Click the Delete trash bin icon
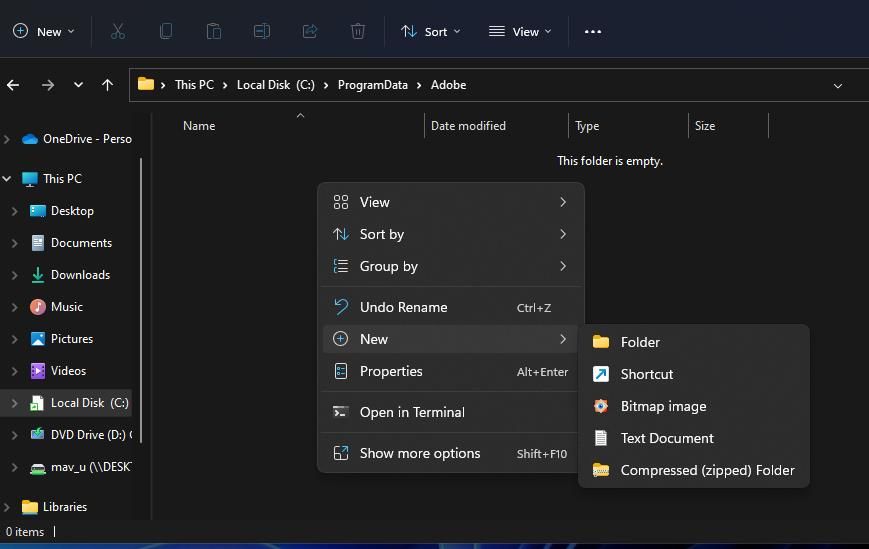The width and height of the screenshot is (869, 549). pos(358,32)
